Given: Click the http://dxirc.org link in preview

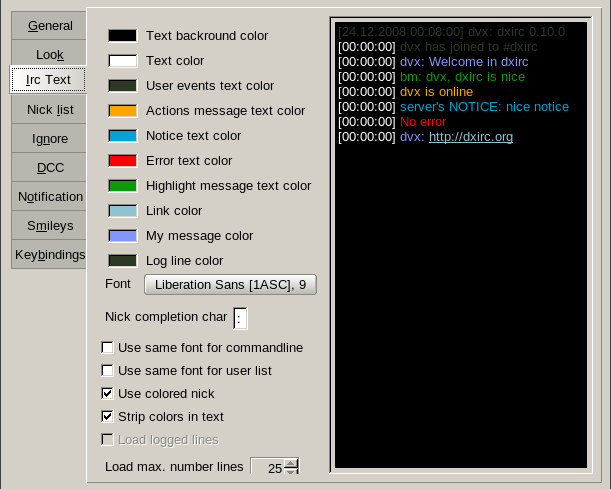Looking at the screenshot, I should tap(471, 137).
